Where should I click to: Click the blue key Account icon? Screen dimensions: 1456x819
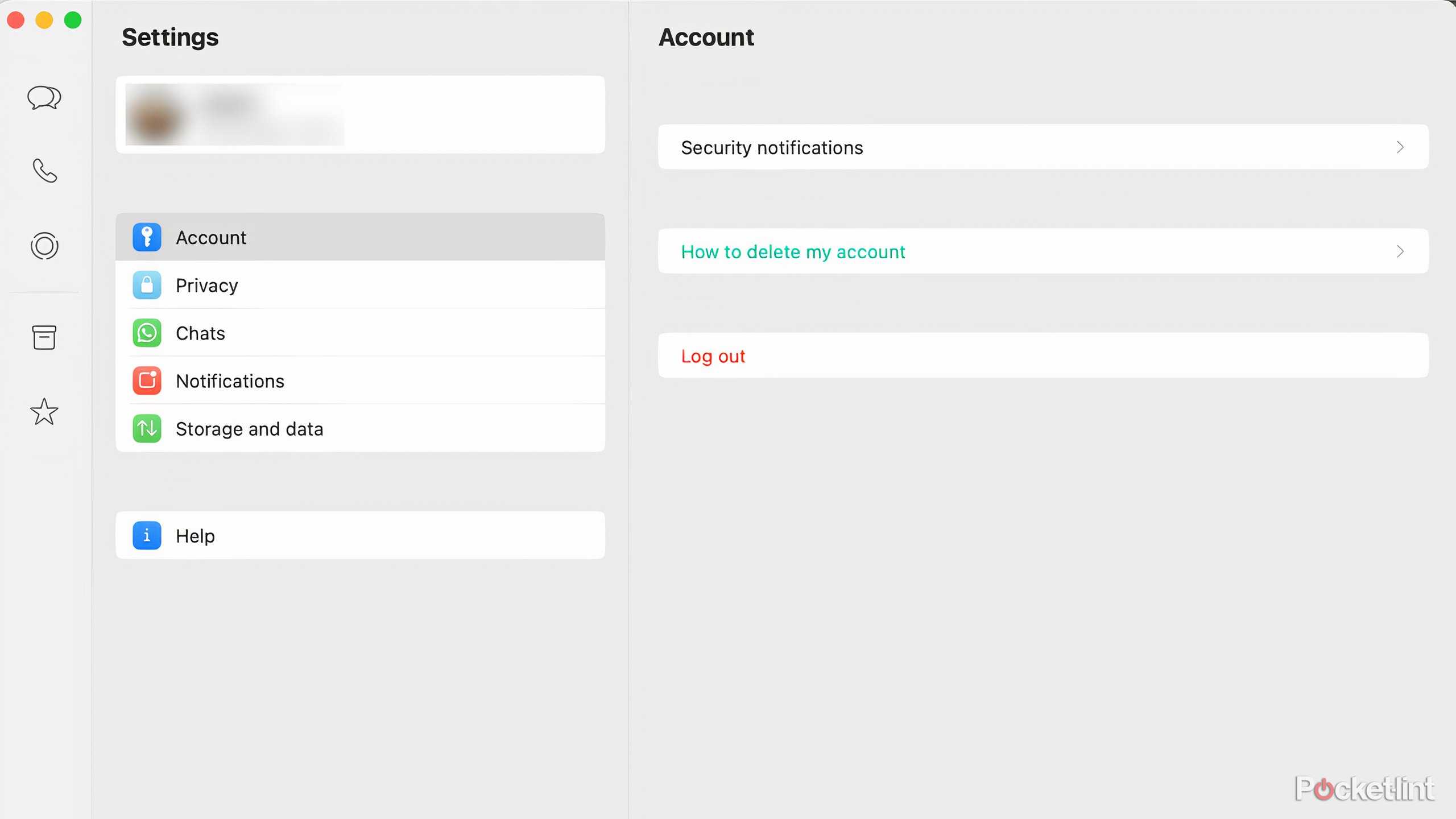147,237
